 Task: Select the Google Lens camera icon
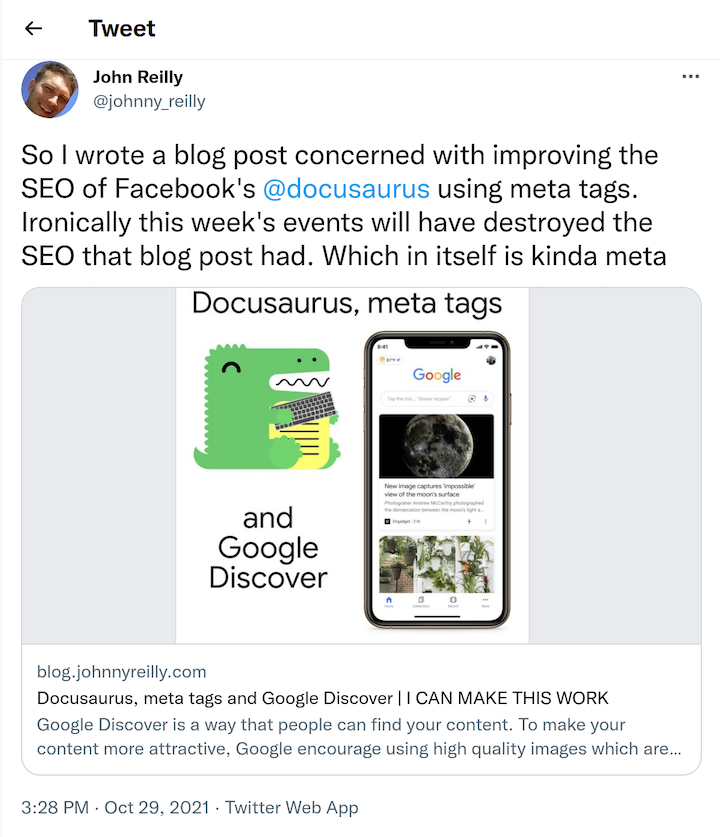pyautogui.click(x=471, y=398)
